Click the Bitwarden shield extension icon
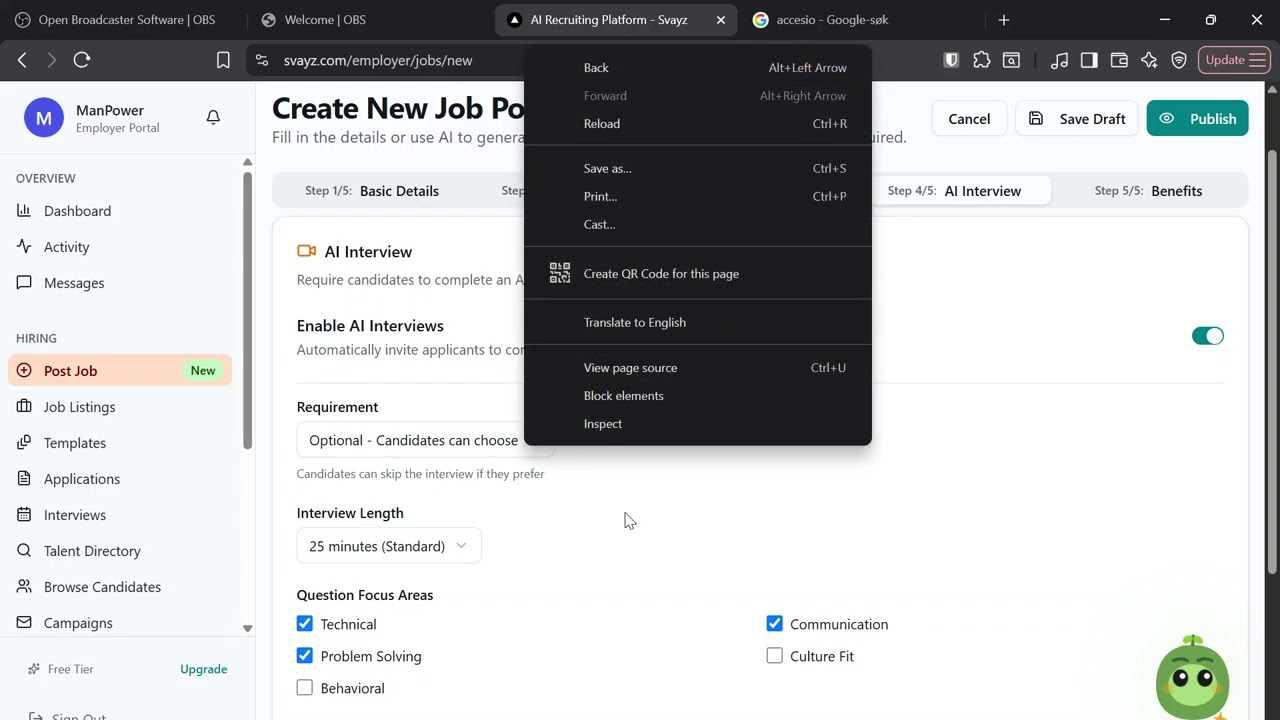Image resolution: width=1280 pixels, height=720 pixels. [x=951, y=60]
